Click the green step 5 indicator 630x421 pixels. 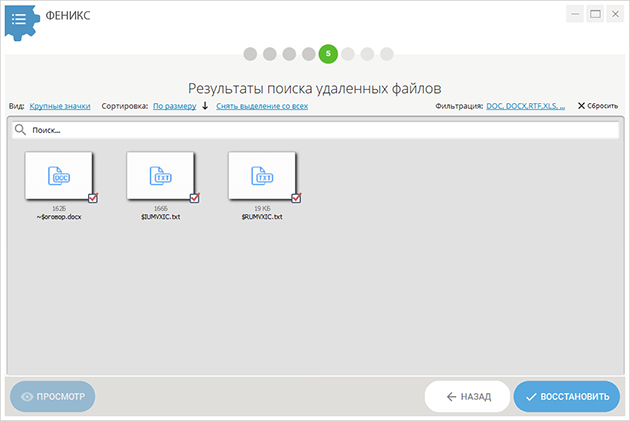pos(328,54)
